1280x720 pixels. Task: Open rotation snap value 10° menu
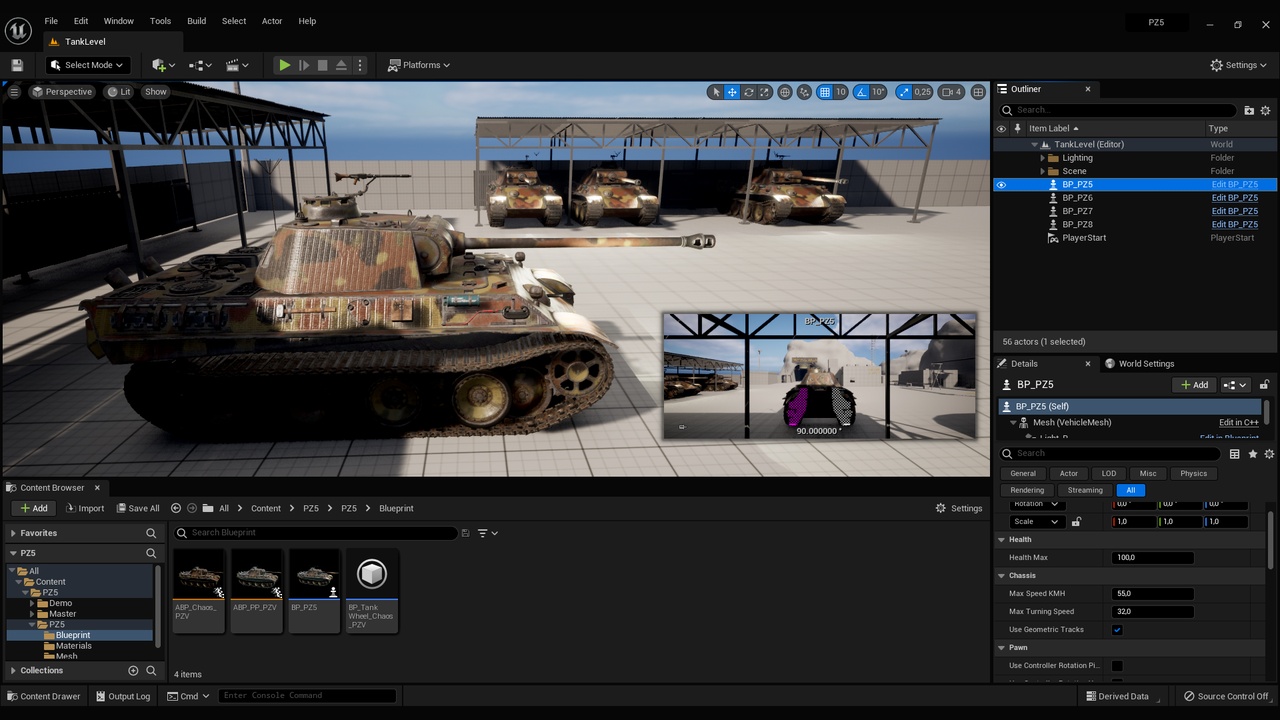[x=878, y=92]
